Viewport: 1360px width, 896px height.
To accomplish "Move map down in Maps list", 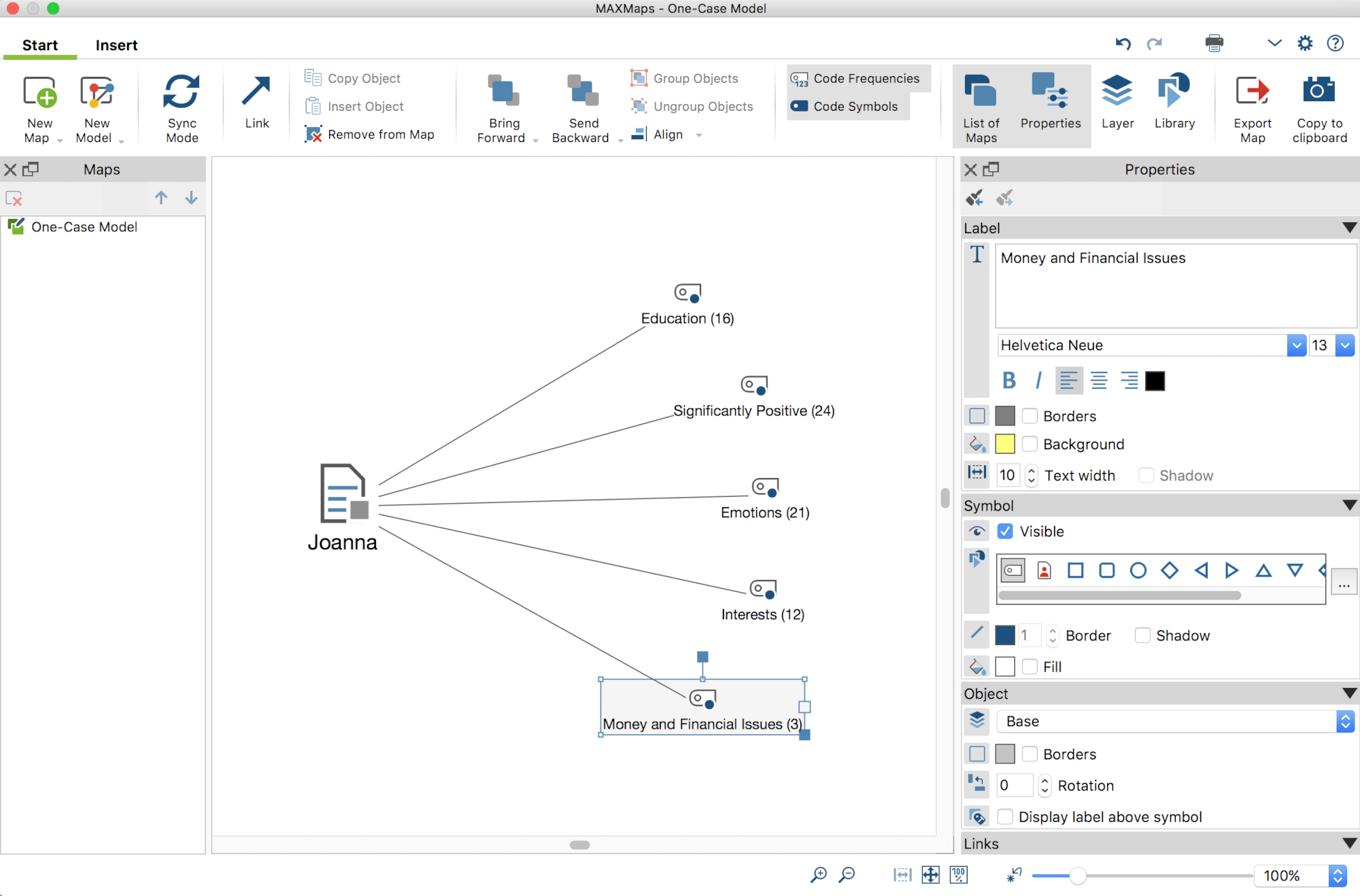I will [x=191, y=198].
